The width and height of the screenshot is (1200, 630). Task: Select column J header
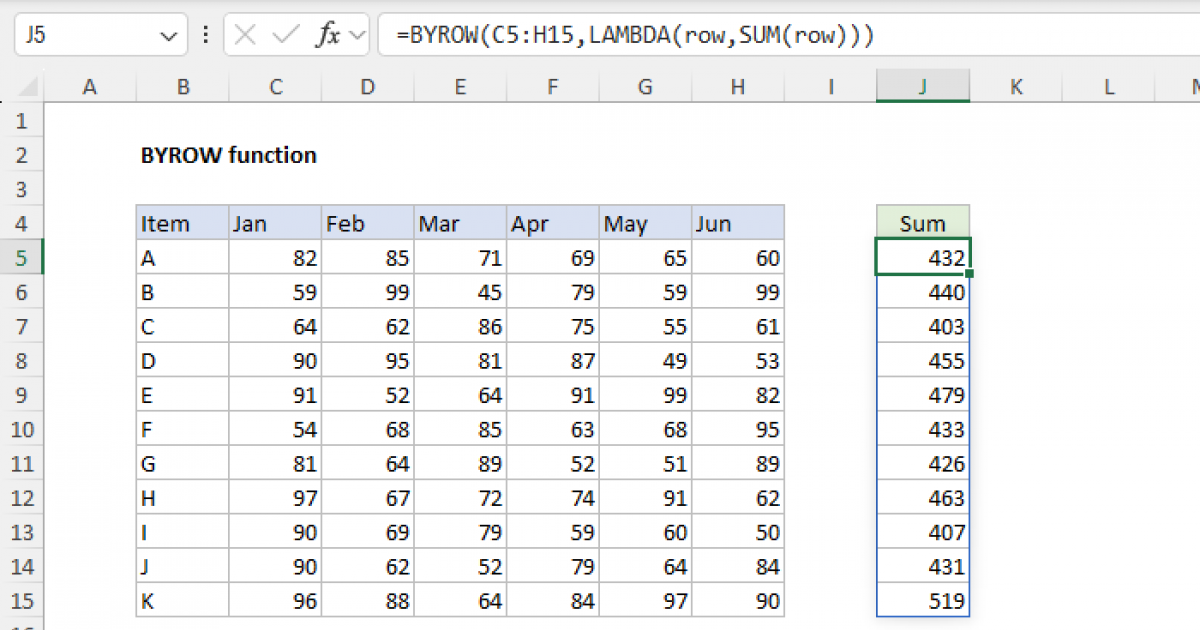click(922, 87)
